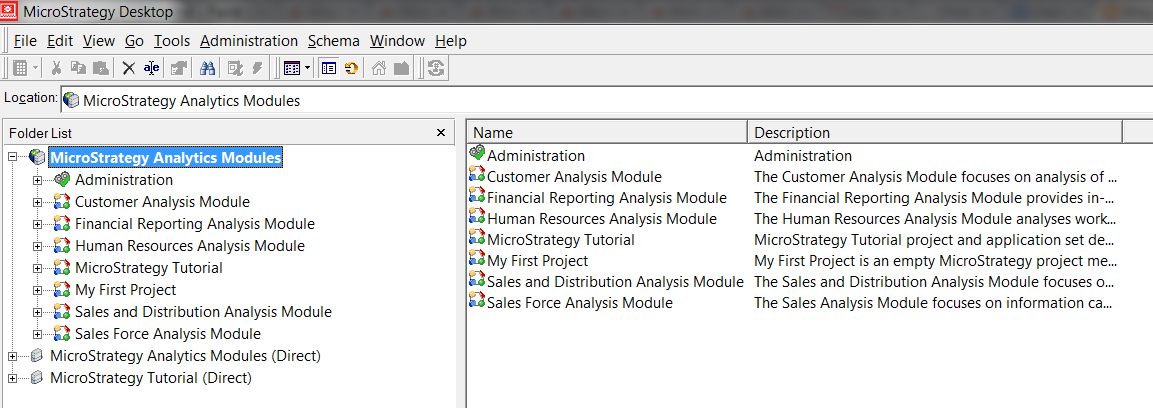The image size is (1153, 408).
Task: Select Human Resources Analysis Module in right pane
Action: 602,219
